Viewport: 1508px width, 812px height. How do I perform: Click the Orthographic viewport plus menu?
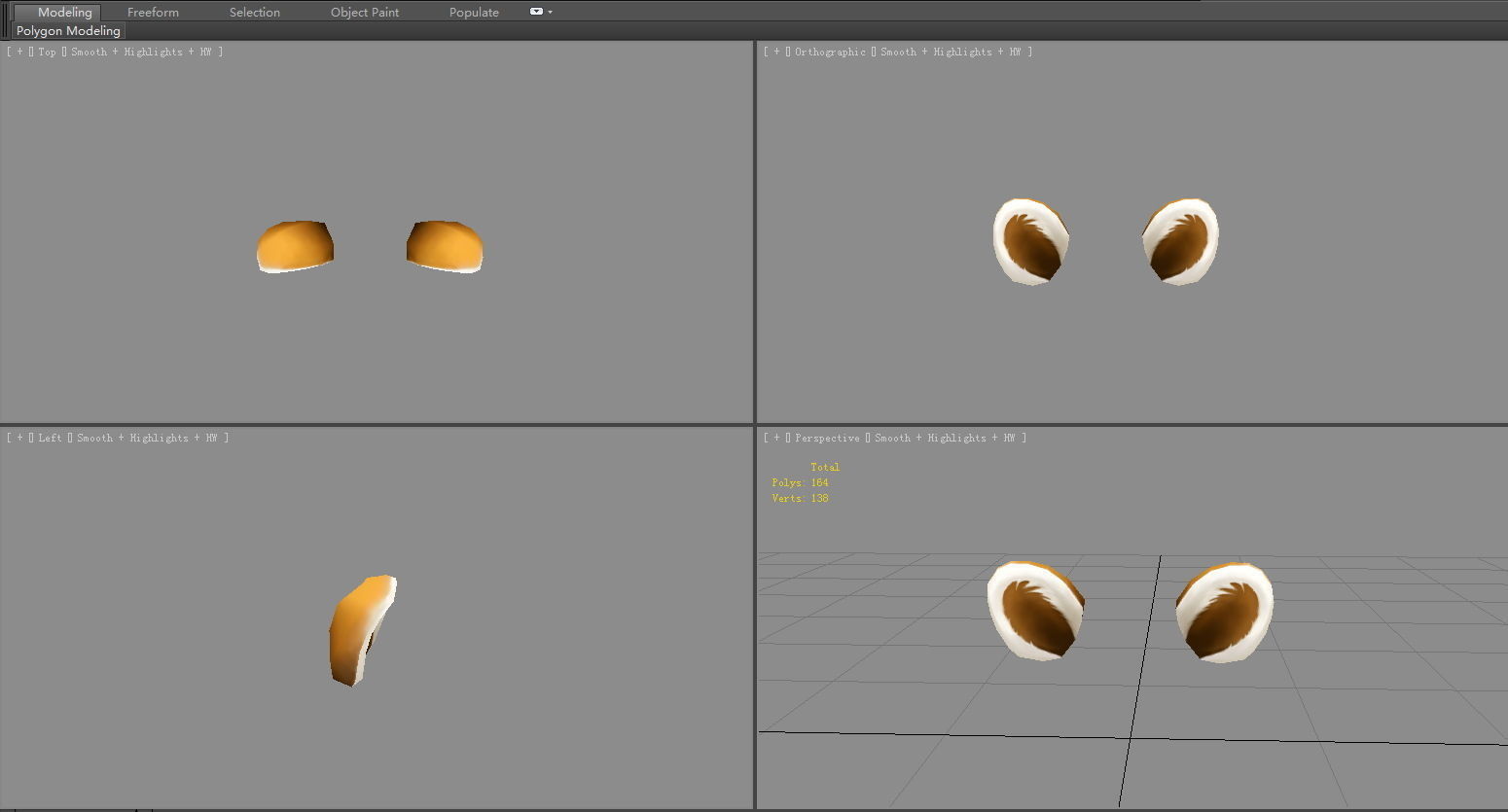776,53
